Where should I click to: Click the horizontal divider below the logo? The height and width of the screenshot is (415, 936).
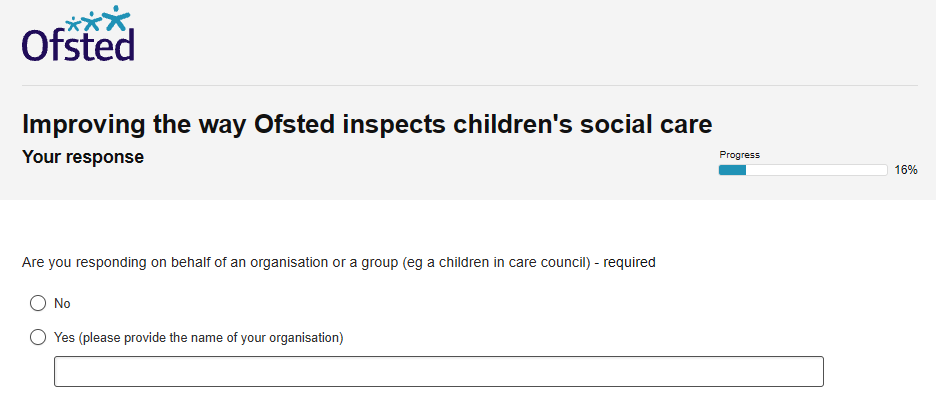(470, 85)
